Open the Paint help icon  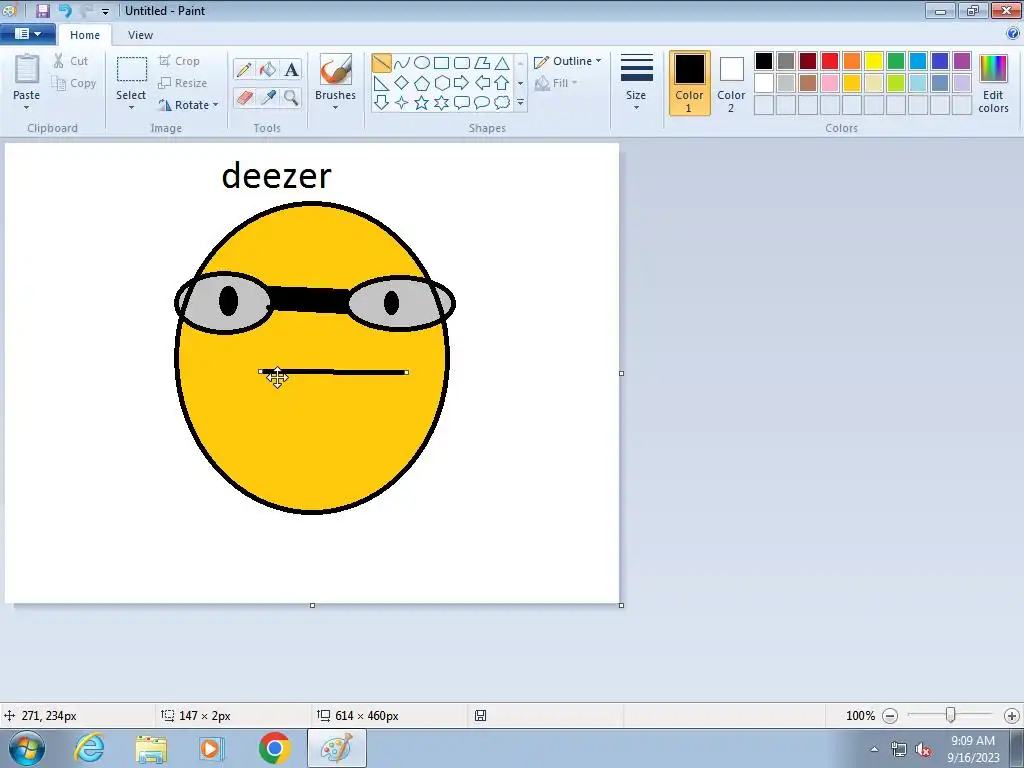coord(1013,34)
